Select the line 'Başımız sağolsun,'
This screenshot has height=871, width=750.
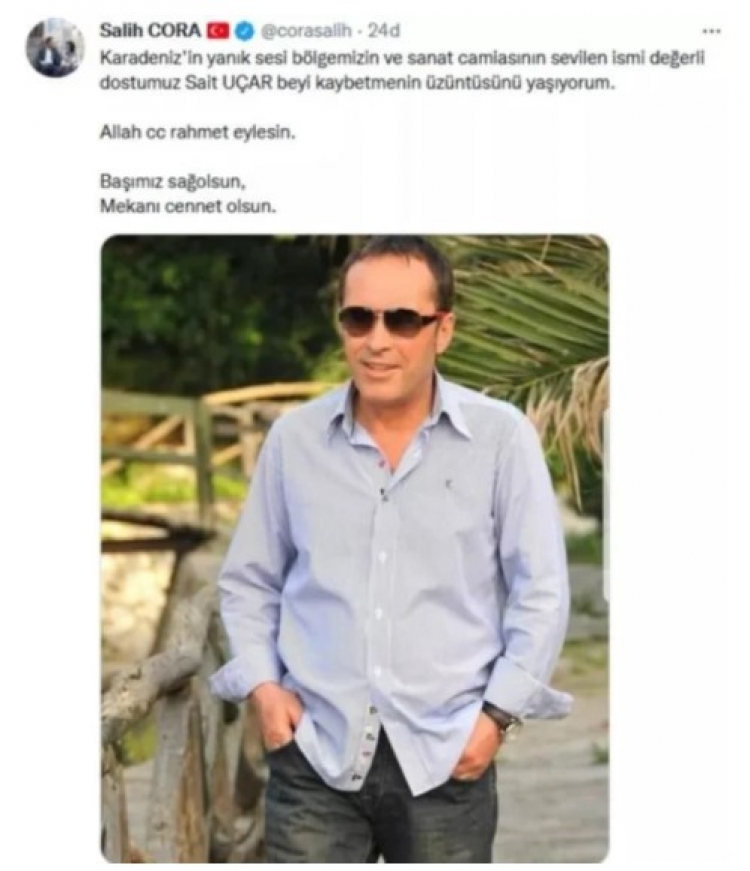pos(173,182)
